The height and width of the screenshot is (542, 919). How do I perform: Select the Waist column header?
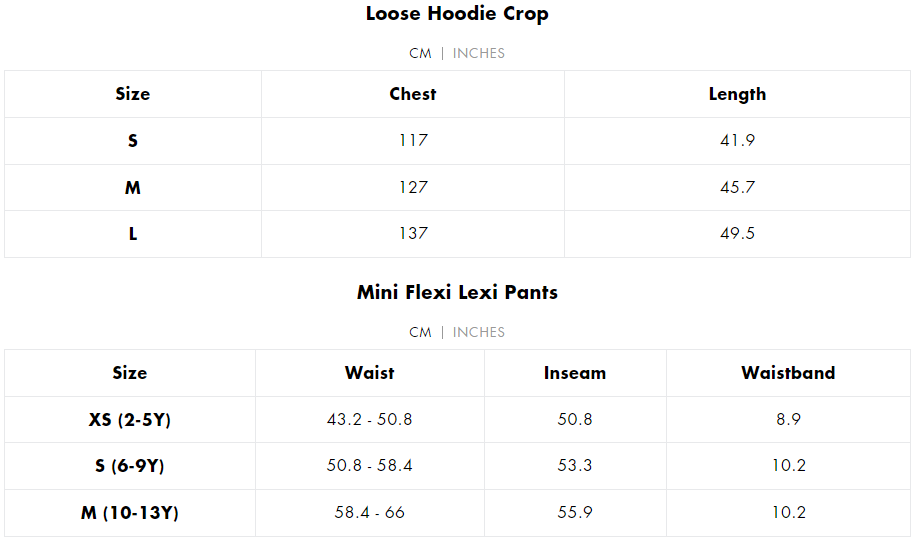[369, 373]
